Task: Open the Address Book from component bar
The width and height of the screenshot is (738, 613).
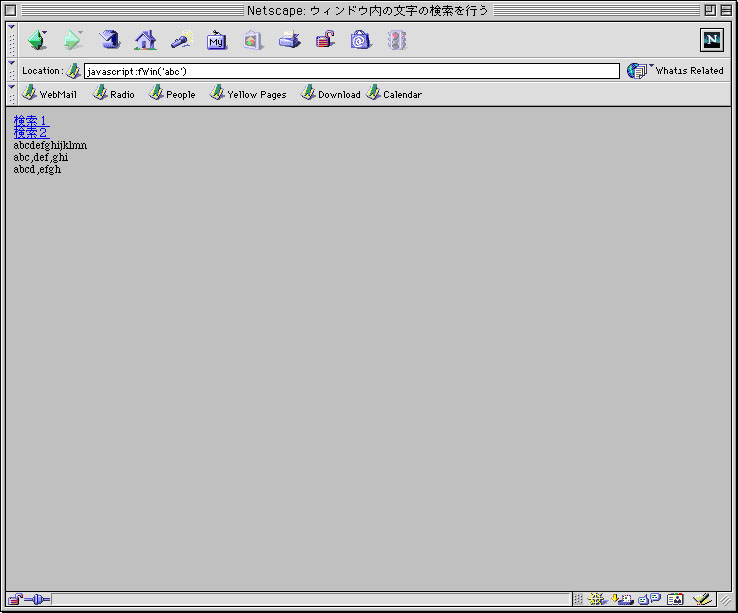Action: (675, 599)
